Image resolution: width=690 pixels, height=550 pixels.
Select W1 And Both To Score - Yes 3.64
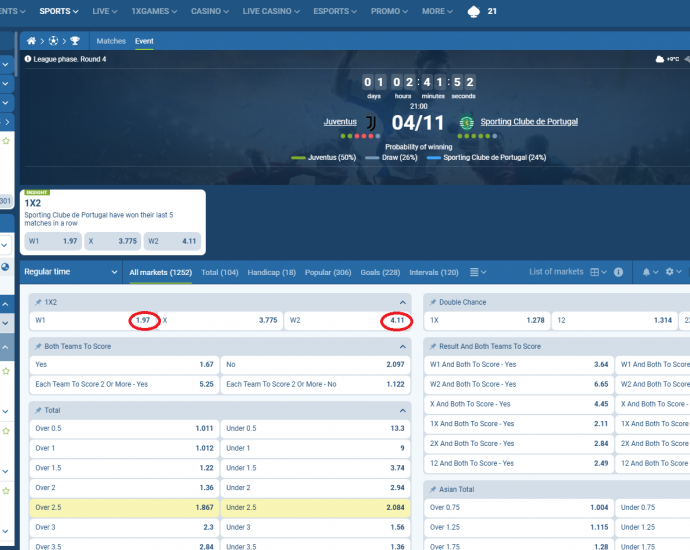519,364
